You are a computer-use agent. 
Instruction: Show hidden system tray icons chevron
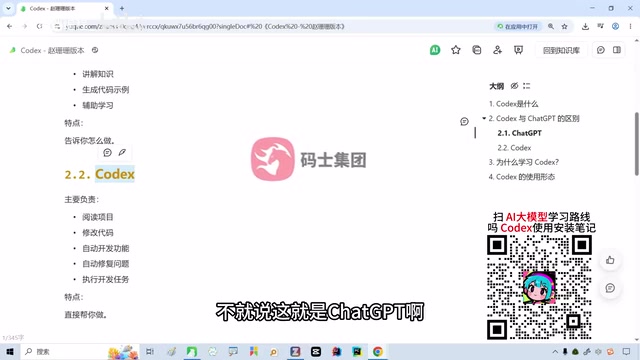555,351
